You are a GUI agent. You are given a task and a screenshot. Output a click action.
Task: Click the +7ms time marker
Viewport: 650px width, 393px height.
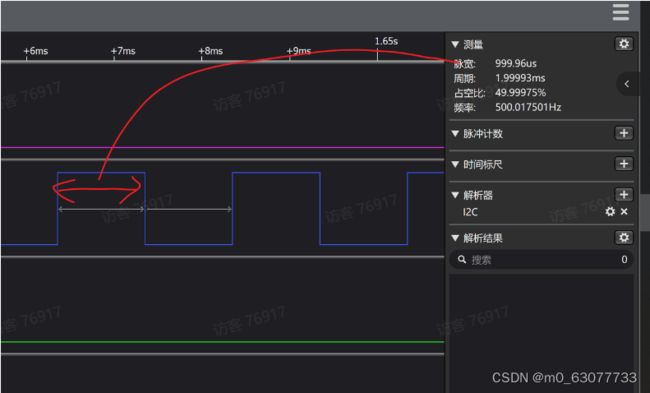click(x=123, y=51)
